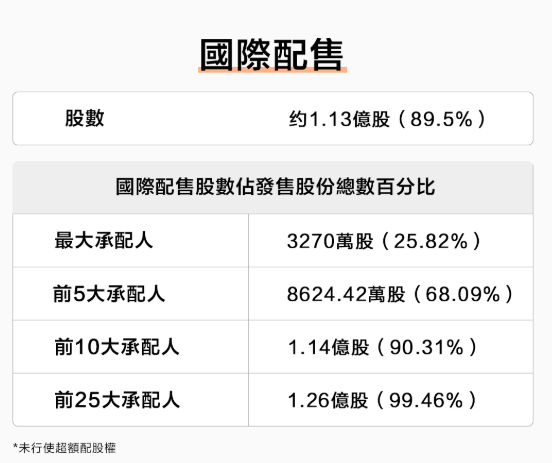Select the 前10大承配人 row label
Viewport: 552px width, 463px height.
coord(117,347)
